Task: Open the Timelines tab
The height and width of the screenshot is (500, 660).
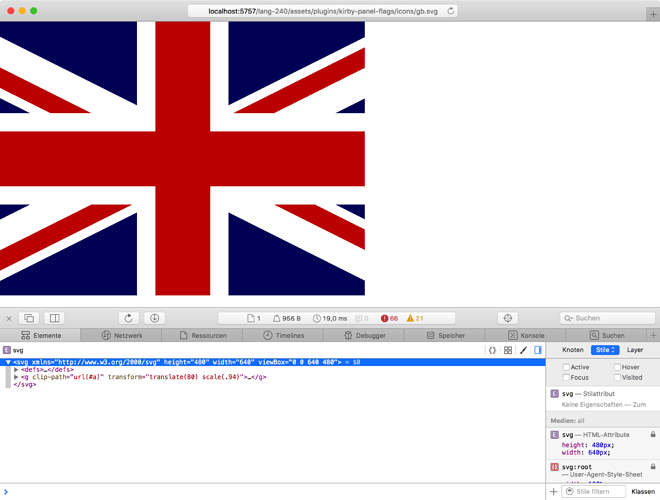Action: [283, 335]
